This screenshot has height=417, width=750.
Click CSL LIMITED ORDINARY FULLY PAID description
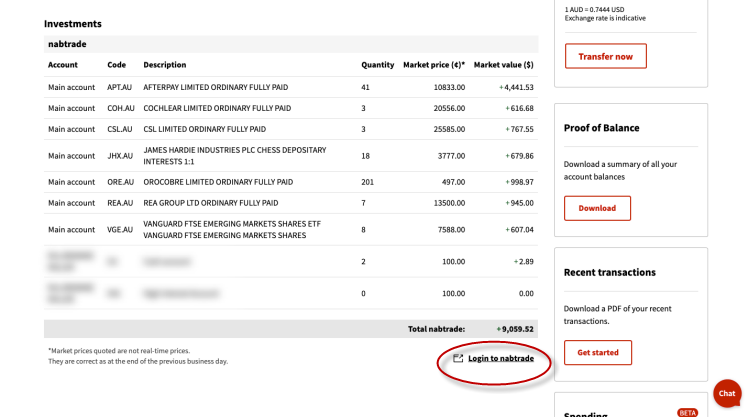click(x=205, y=130)
